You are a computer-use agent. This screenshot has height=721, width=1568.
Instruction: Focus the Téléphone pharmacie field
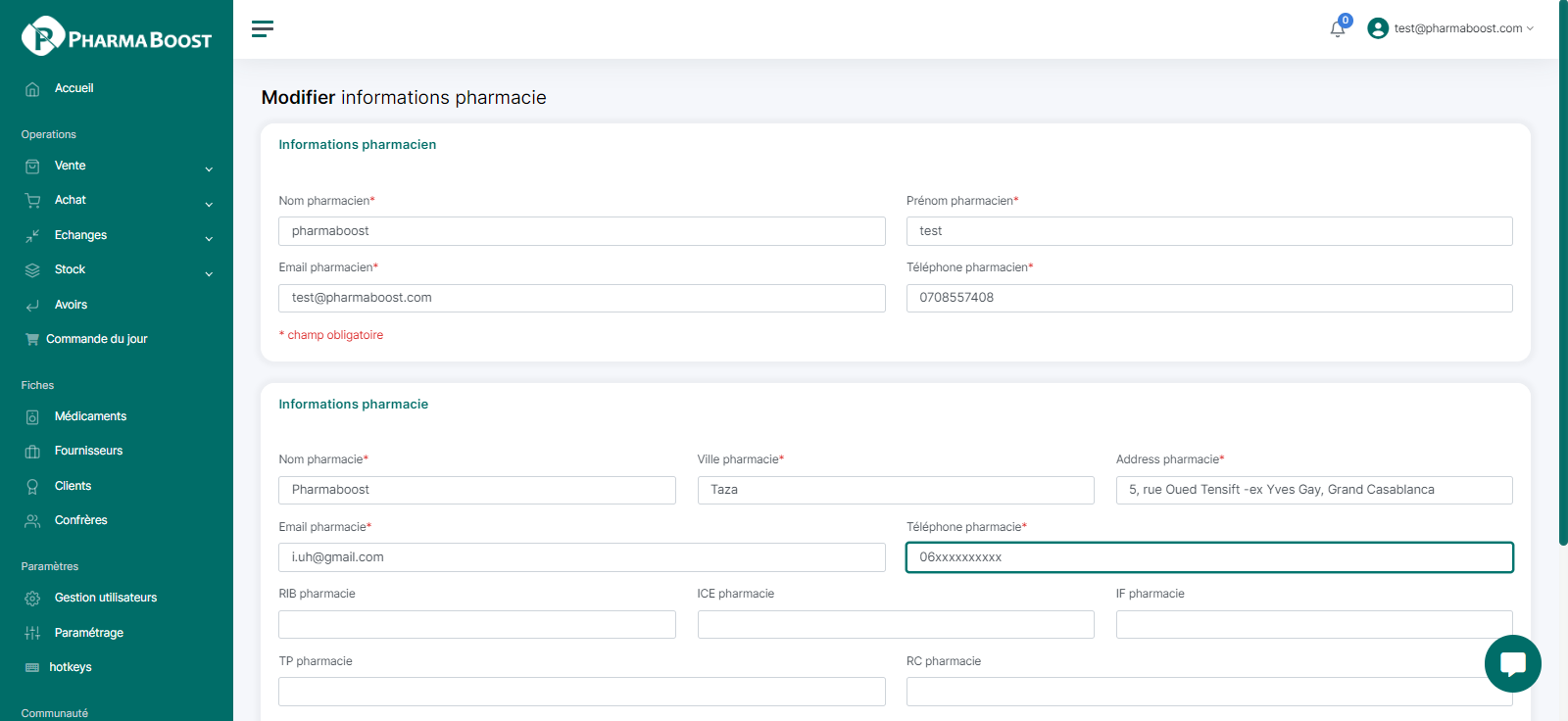[1209, 557]
